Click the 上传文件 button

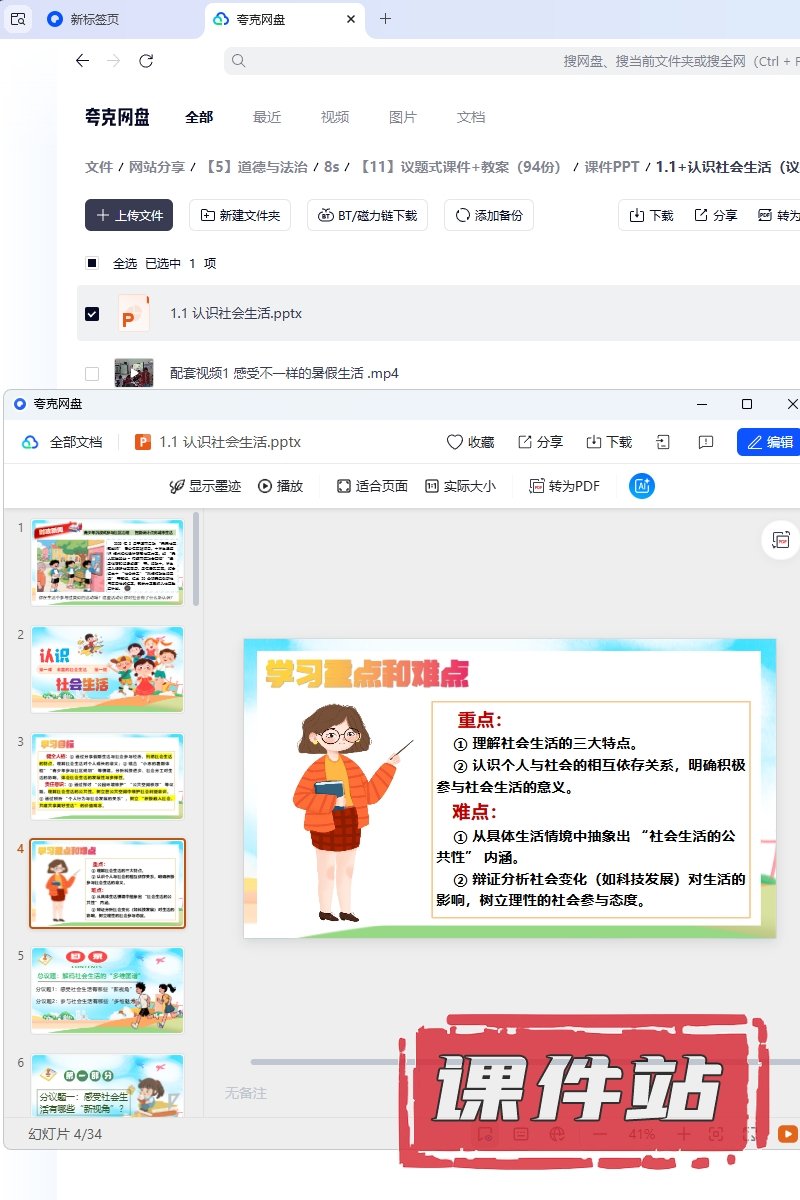(x=129, y=215)
